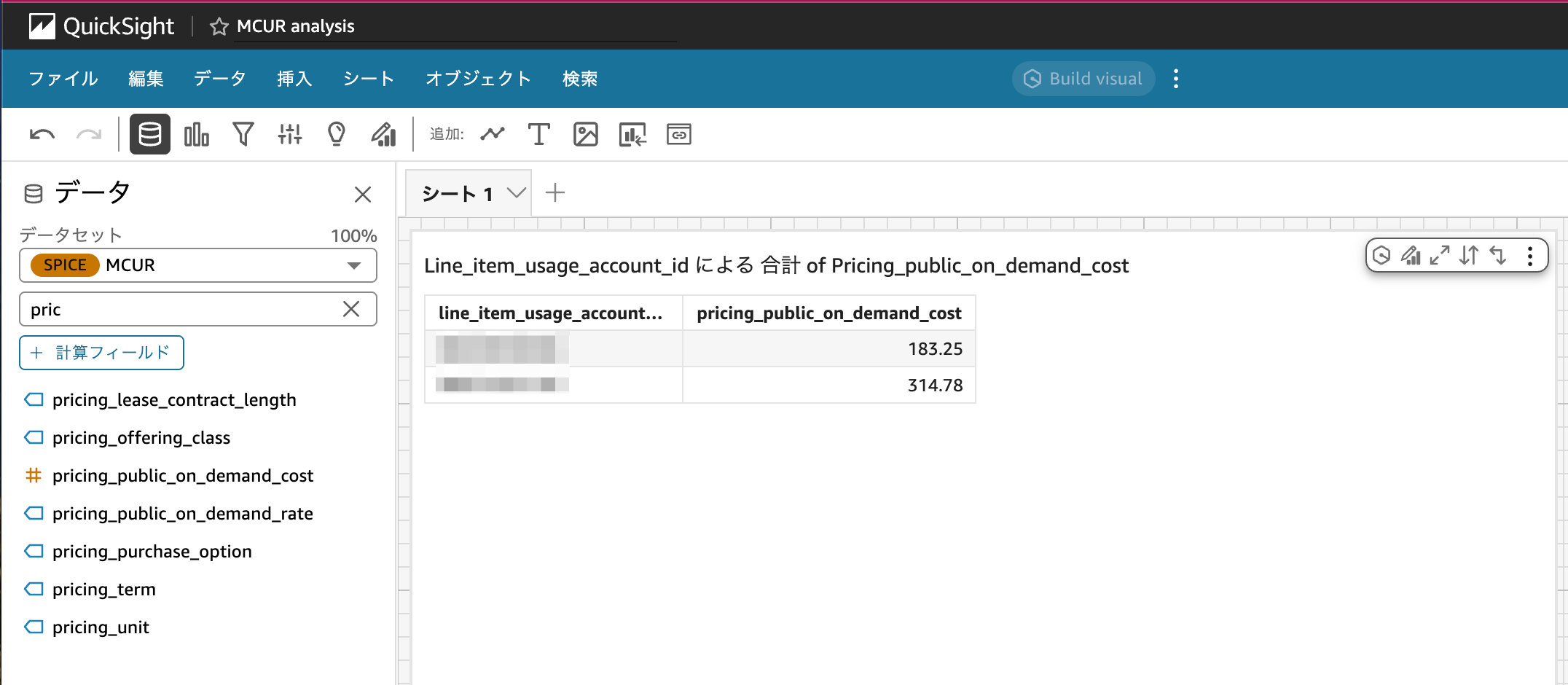Select pricing_term field

tap(104, 590)
